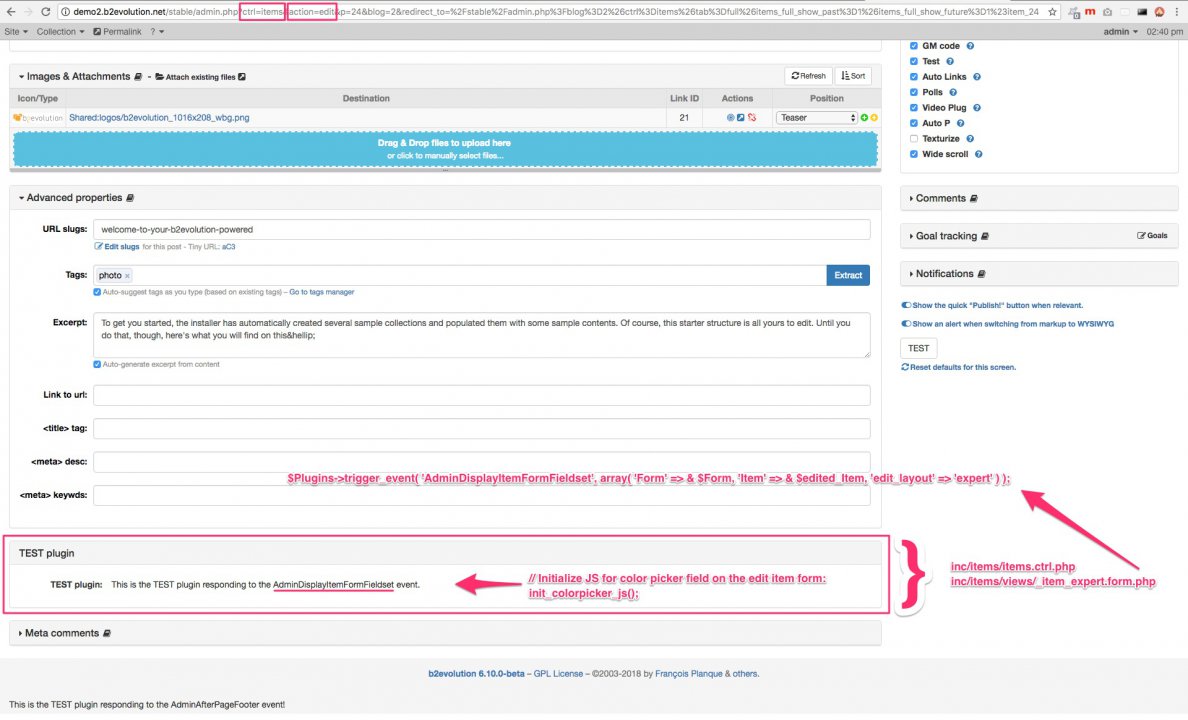The height and width of the screenshot is (720, 1188).
Task: Open manual icon next to Meta comments
Action: coord(107,634)
